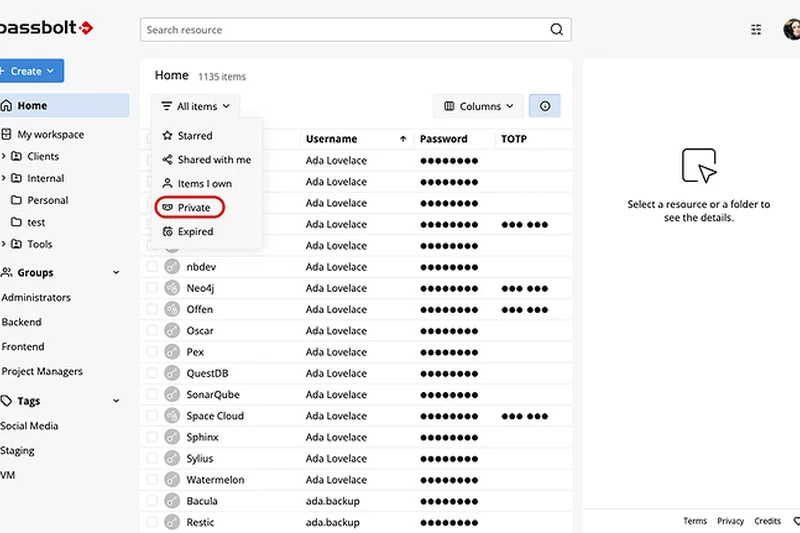This screenshot has height=533, width=800.
Task: Reveal password for Watermelon row
Action: 449,480
